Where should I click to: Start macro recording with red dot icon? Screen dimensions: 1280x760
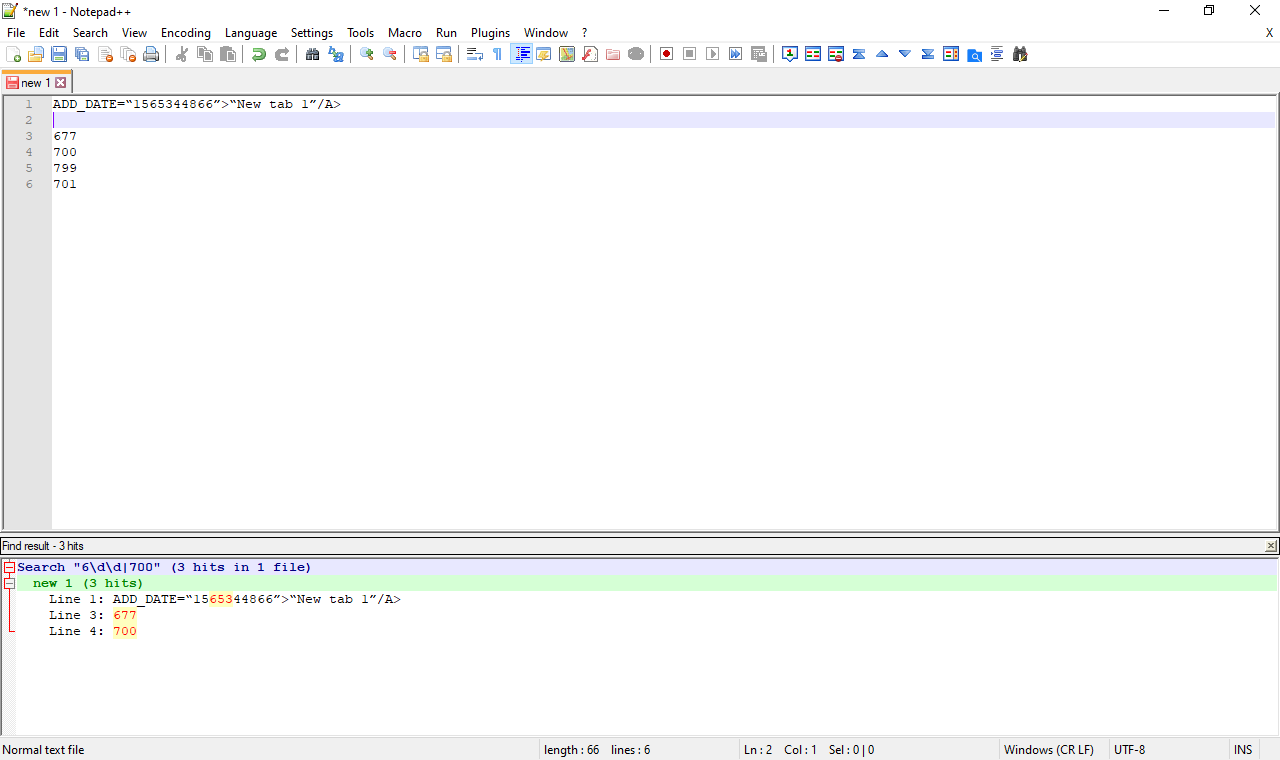667,54
